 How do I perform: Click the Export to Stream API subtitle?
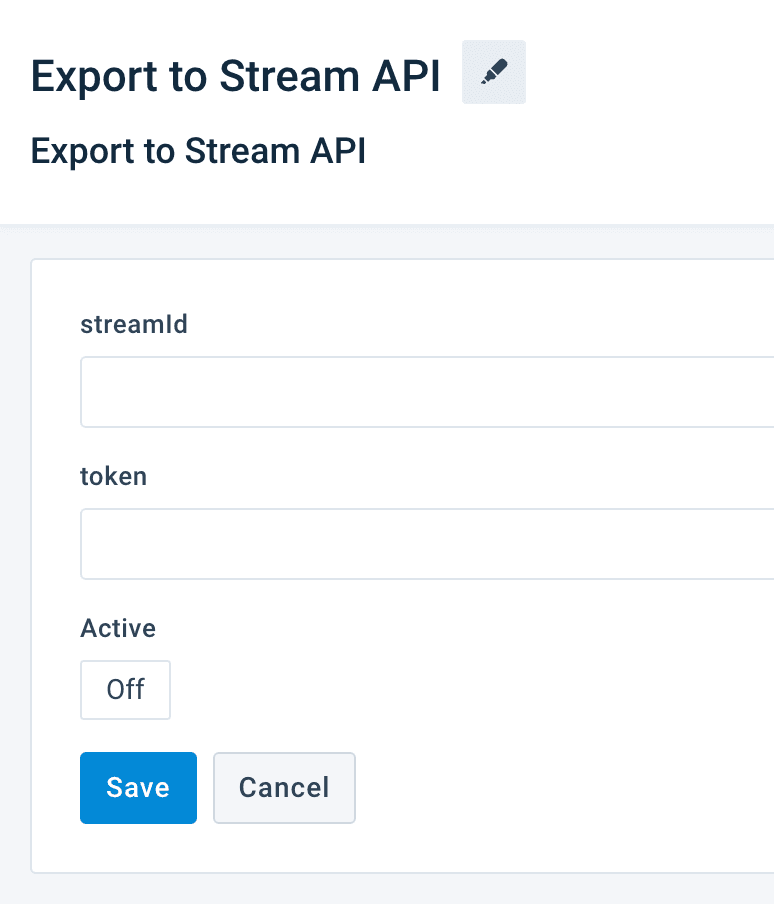[x=198, y=151]
